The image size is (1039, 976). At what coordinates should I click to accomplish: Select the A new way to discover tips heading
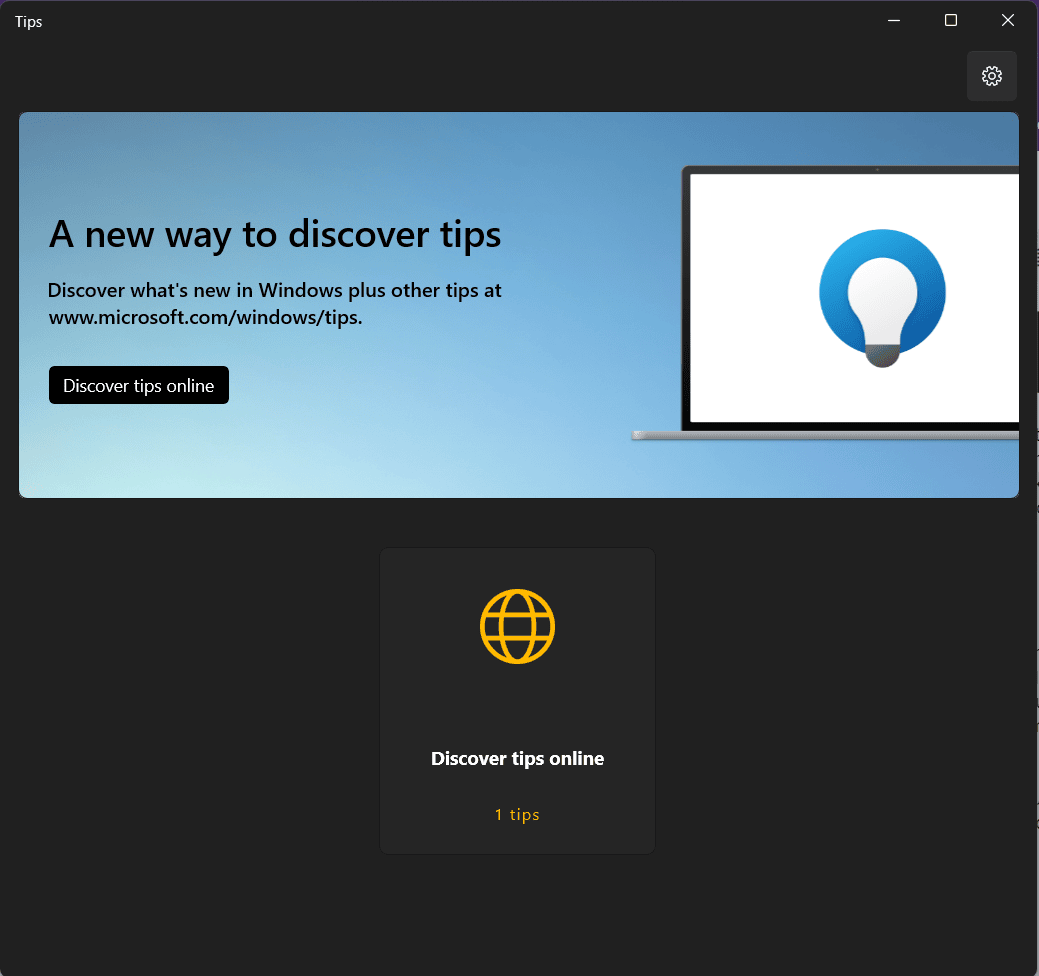coord(275,234)
